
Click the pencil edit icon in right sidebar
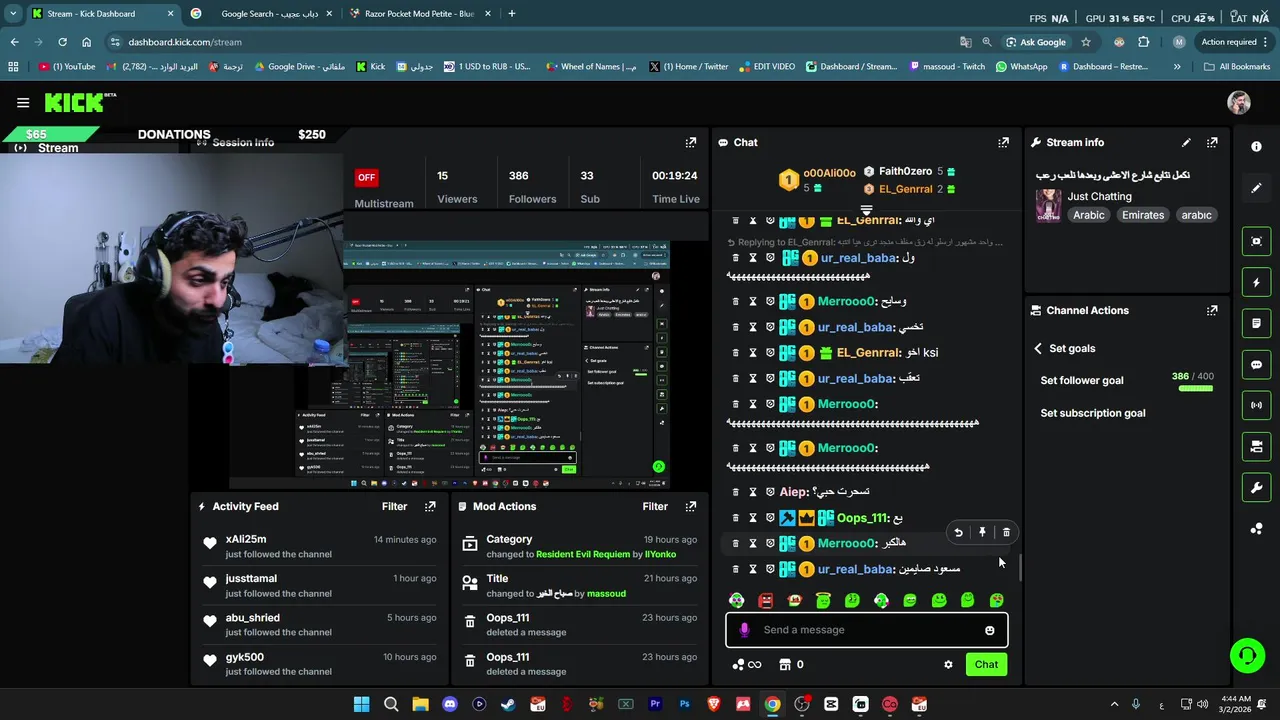pyautogui.click(x=1256, y=188)
